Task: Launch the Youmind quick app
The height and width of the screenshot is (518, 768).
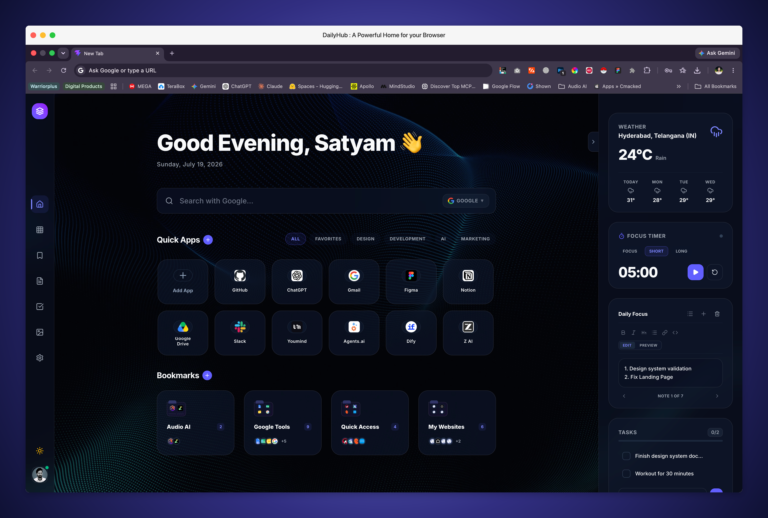Action: tap(297, 333)
